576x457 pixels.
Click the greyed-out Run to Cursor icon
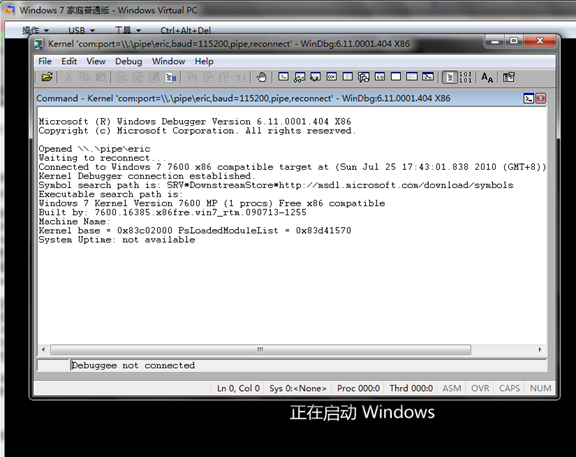click(x=240, y=77)
